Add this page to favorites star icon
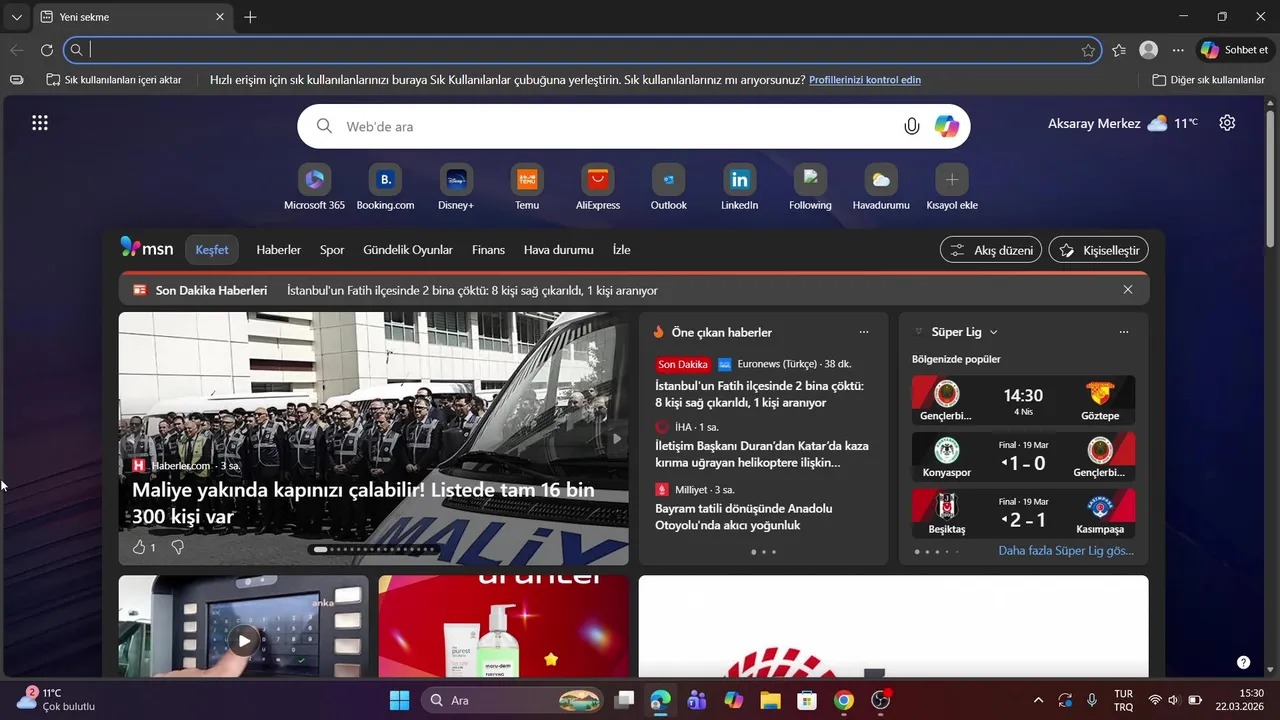Viewport: 1280px width, 720px height. (1088, 50)
